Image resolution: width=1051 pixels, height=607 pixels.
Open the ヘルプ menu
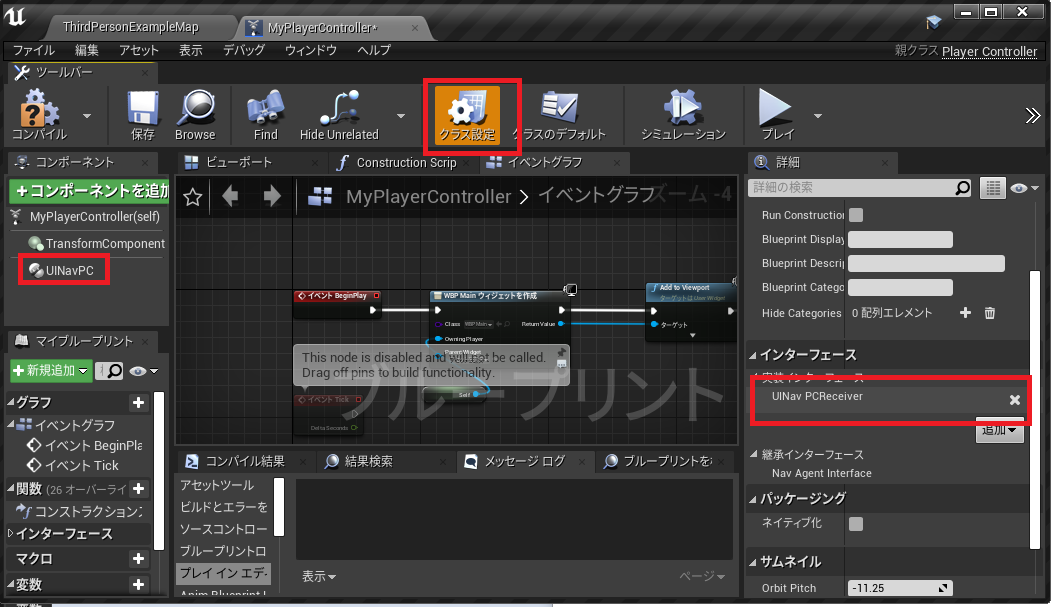coord(373,50)
